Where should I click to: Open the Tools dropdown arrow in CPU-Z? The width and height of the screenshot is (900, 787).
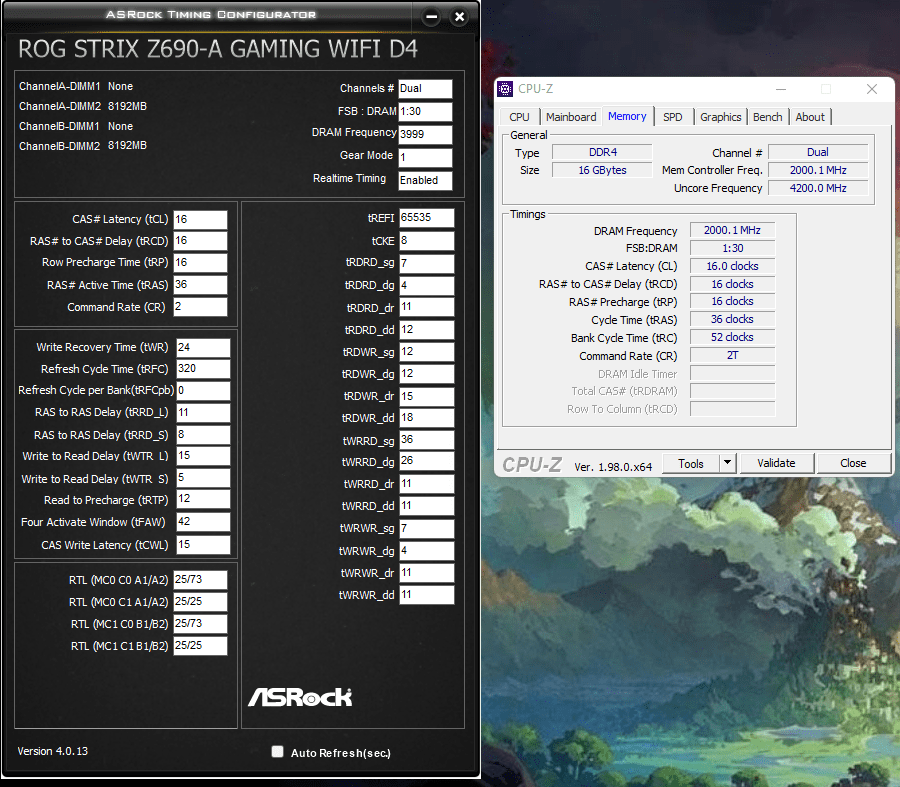727,463
